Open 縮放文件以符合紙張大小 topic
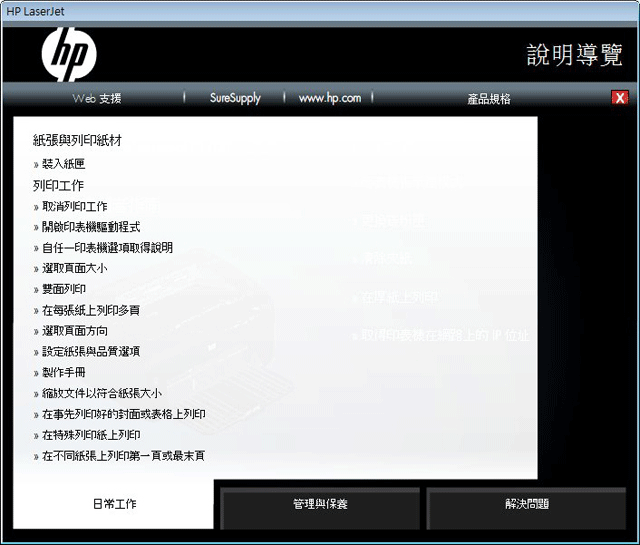Screen dimensions: 640x545 (102, 393)
